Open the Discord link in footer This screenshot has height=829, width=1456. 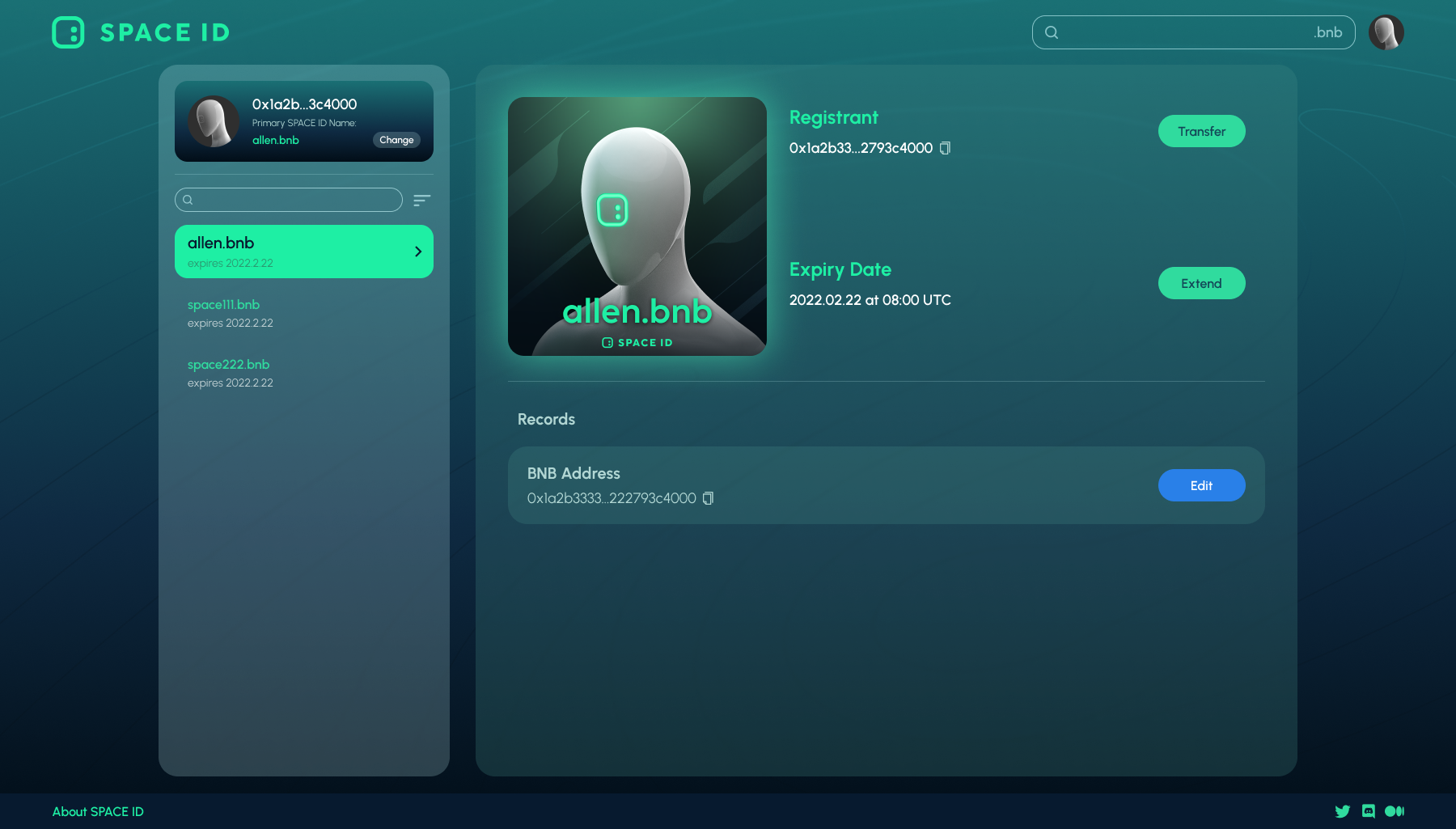point(1368,811)
